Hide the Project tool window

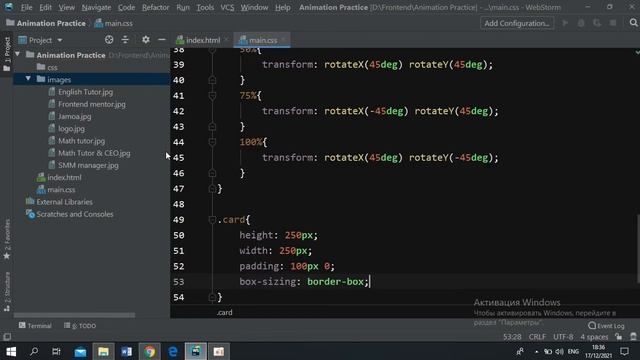coord(162,40)
